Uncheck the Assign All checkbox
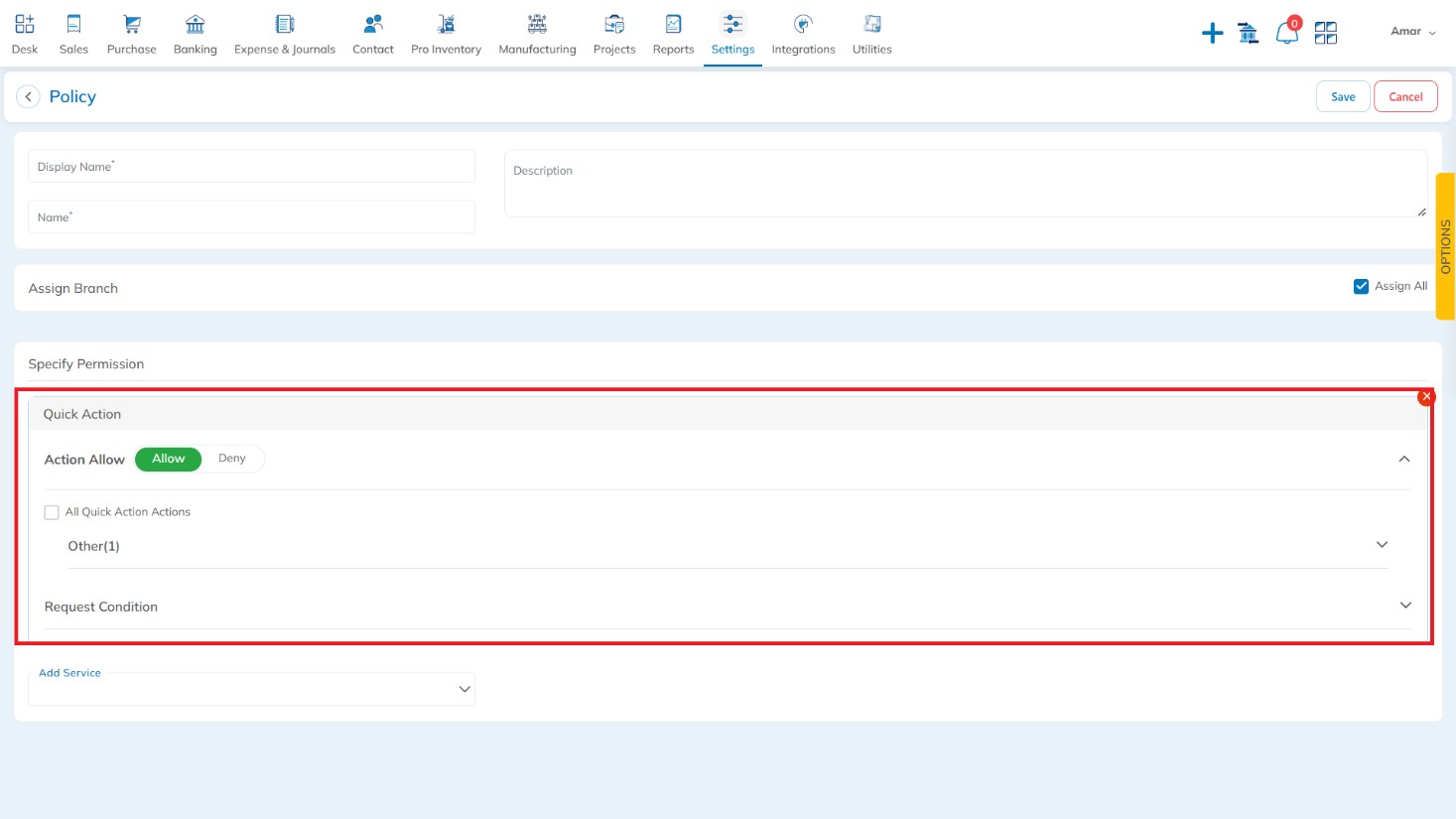Image resolution: width=1456 pixels, height=819 pixels. 1361,287
